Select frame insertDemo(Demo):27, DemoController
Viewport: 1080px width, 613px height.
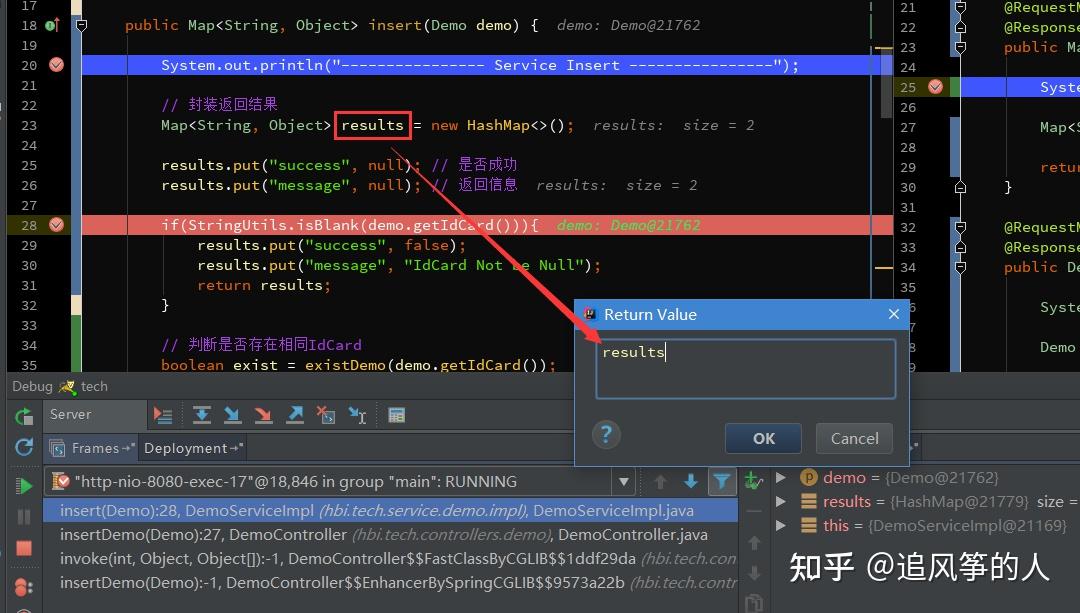[x=390, y=534]
